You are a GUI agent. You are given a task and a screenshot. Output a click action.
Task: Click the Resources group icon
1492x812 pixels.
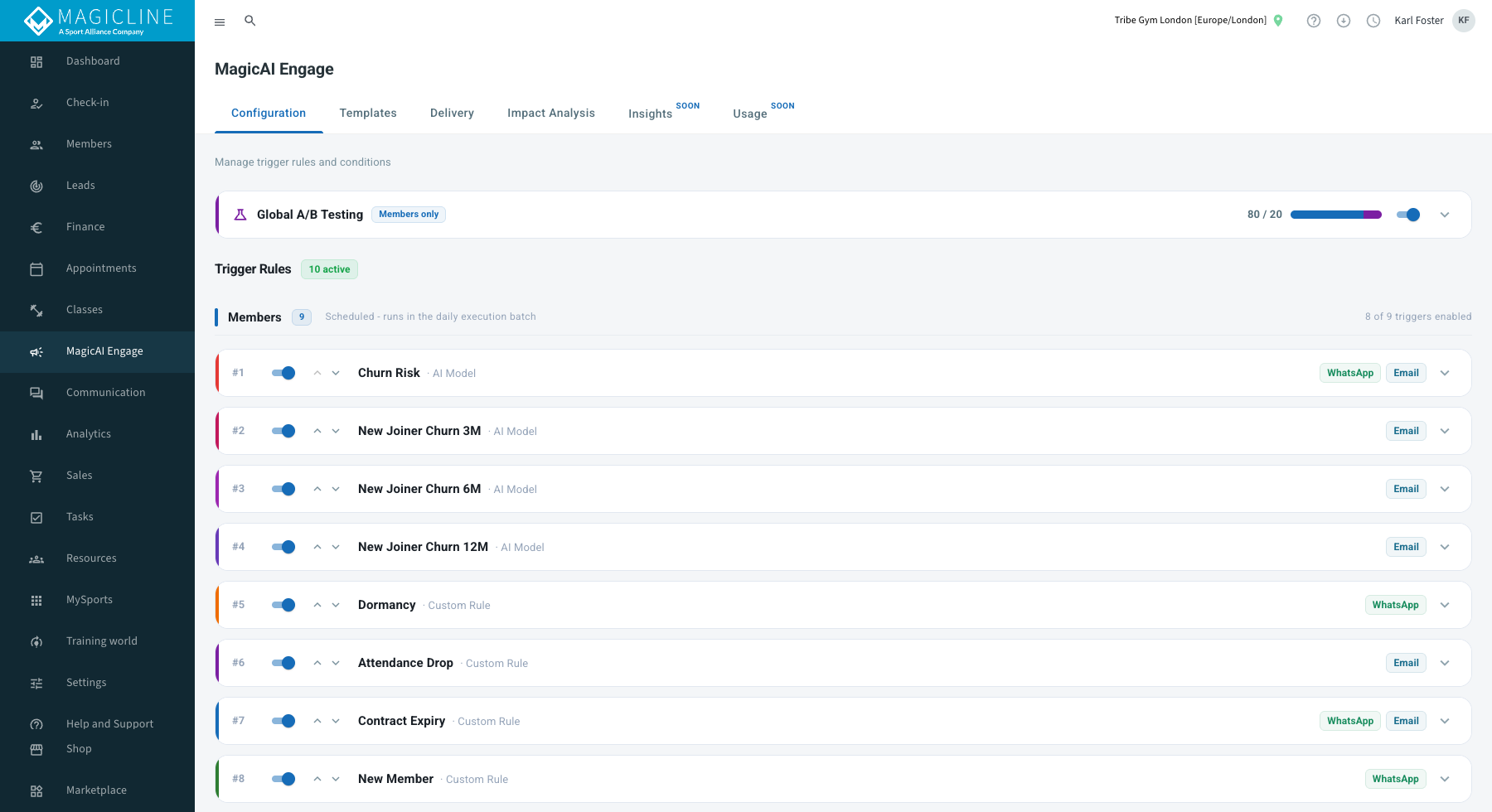click(36, 558)
